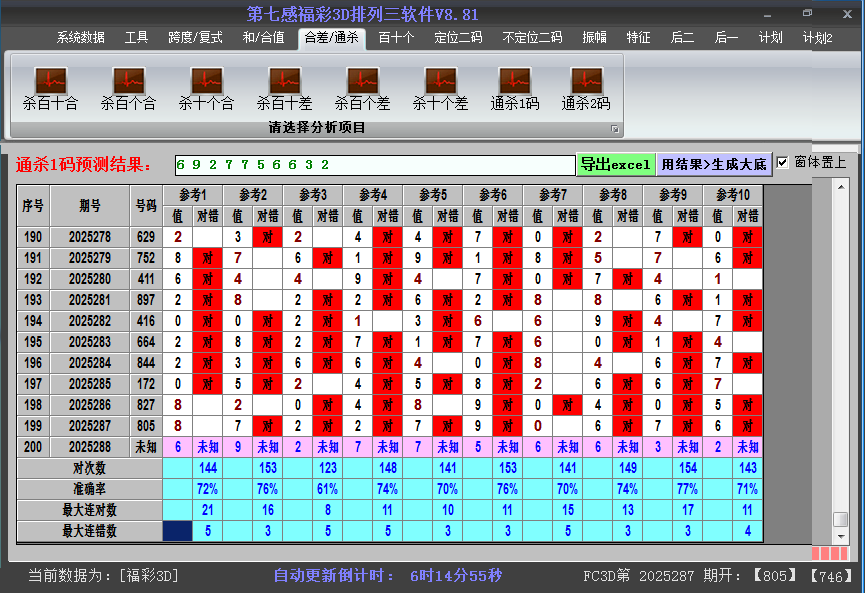Expand the 请选择分析项目 panel launcher
865x593 pixels.
tap(615, 129)
